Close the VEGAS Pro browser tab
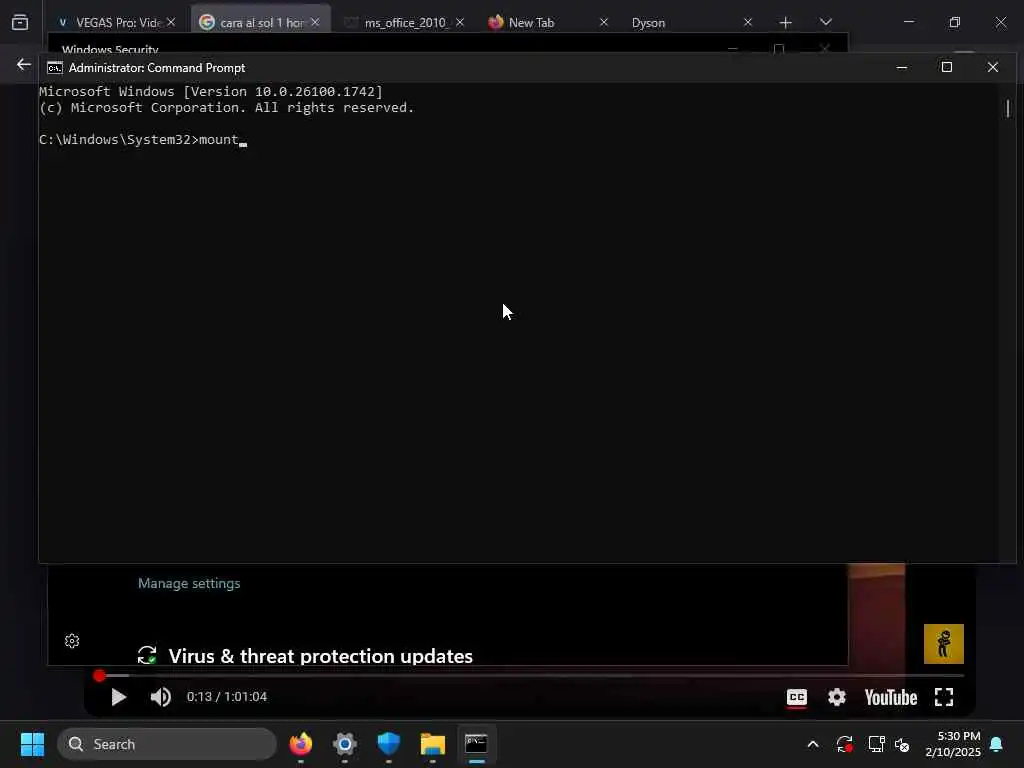Screen dimensions: 1024x768 [171, 22]
